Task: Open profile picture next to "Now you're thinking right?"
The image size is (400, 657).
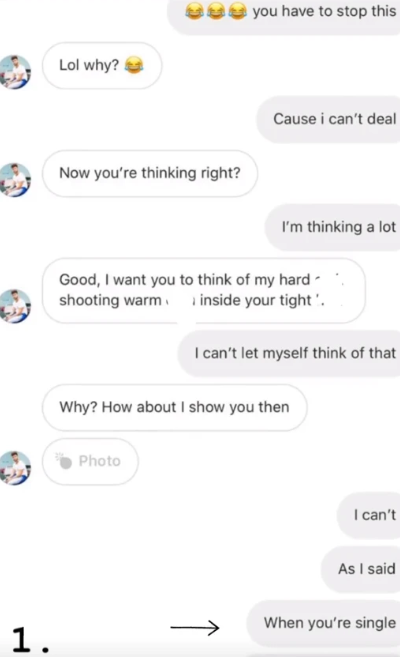Action: coord(15,180)
